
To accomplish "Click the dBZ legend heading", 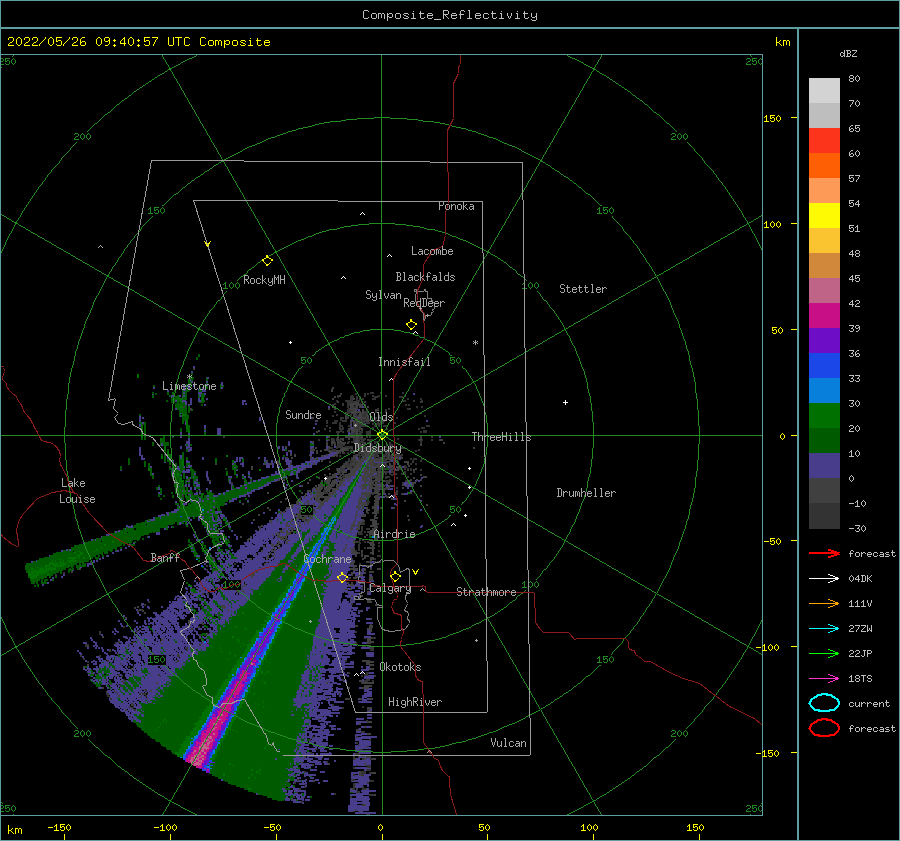I will (x=848, y=53).
